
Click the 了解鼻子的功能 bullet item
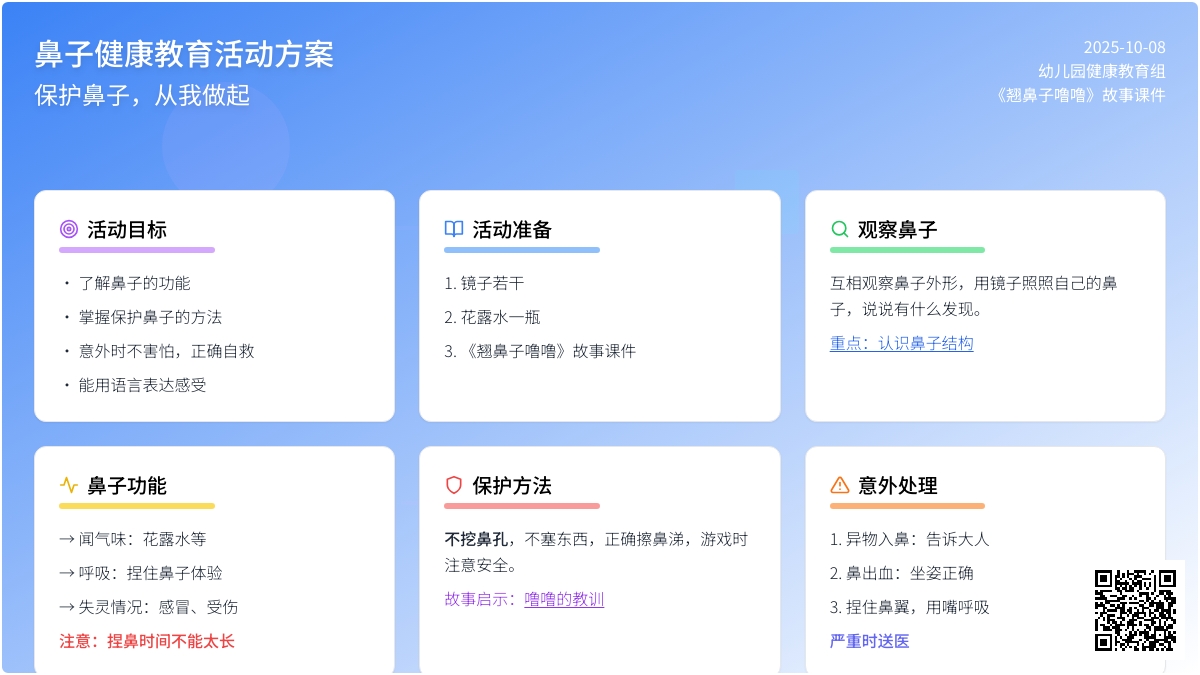pyautogui.click(x=134, y=283)
